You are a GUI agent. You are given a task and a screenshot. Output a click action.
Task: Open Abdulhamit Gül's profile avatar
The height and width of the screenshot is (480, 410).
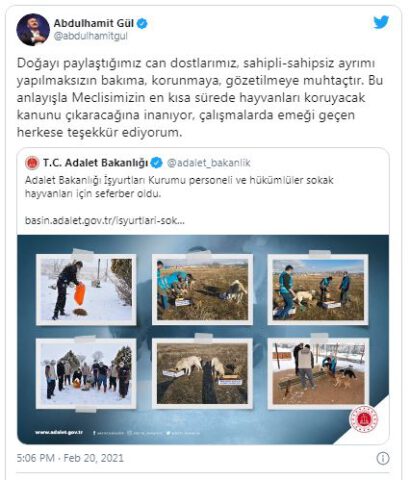[33, 29]
